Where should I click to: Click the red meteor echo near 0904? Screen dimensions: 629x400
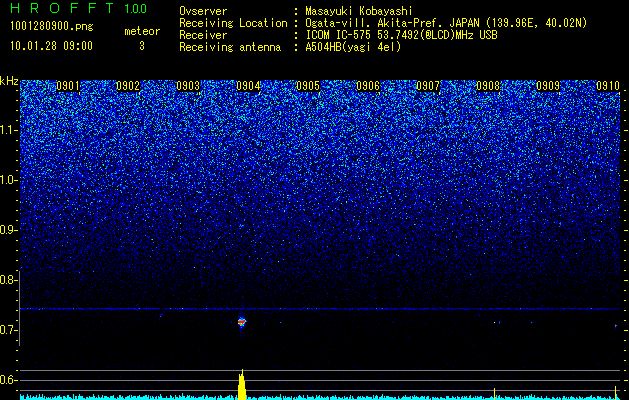[241, 322]
